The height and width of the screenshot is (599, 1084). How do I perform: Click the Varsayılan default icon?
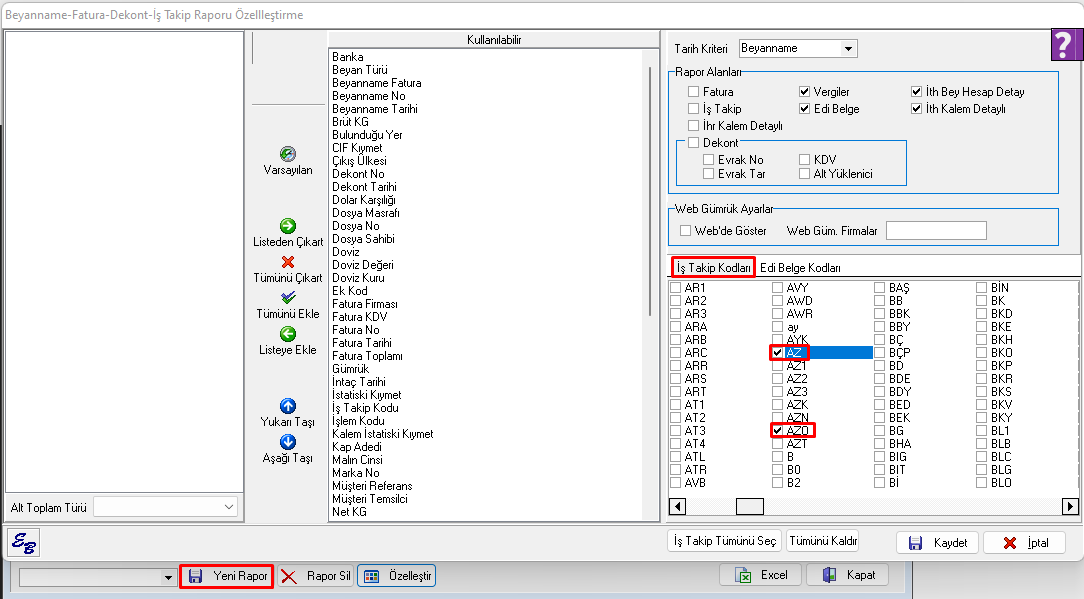click(x=288, y=154)
